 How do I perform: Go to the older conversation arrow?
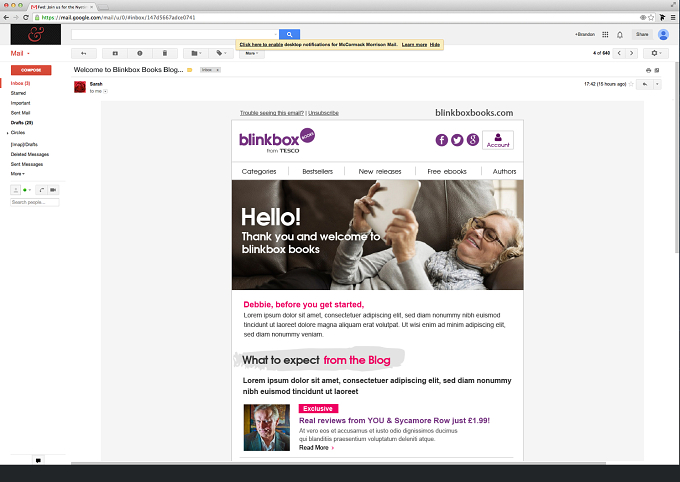pos(631,53)
